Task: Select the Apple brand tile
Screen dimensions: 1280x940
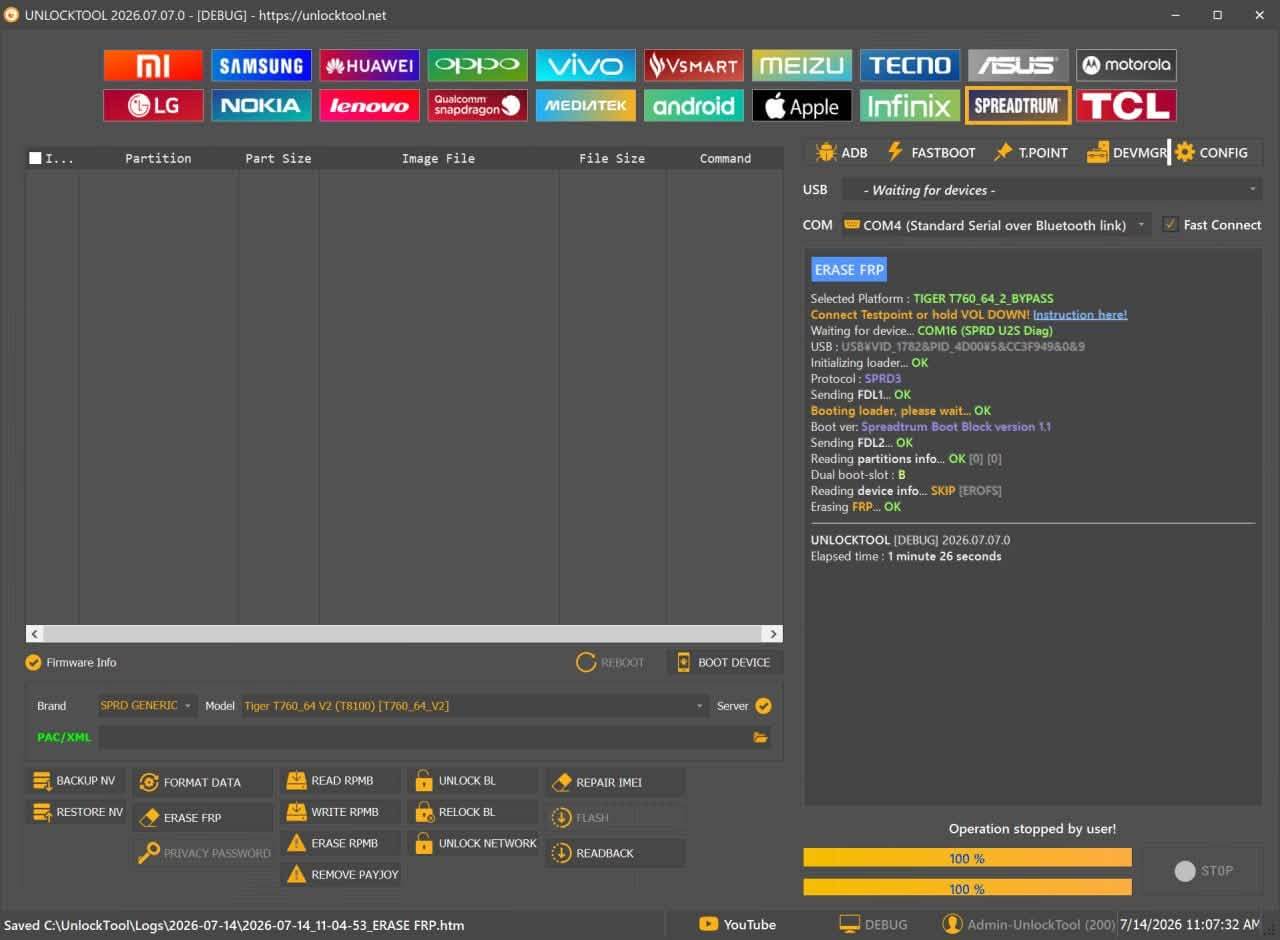Action: [802, 105]
